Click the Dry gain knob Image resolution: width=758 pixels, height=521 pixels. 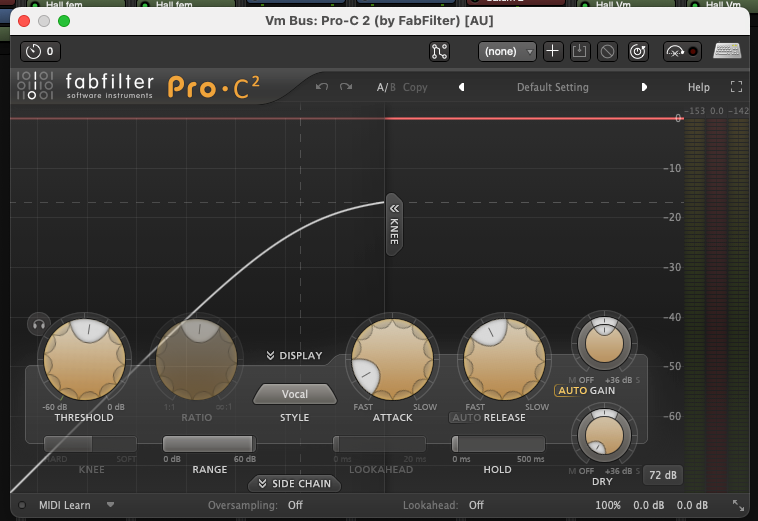click(604, 435)
